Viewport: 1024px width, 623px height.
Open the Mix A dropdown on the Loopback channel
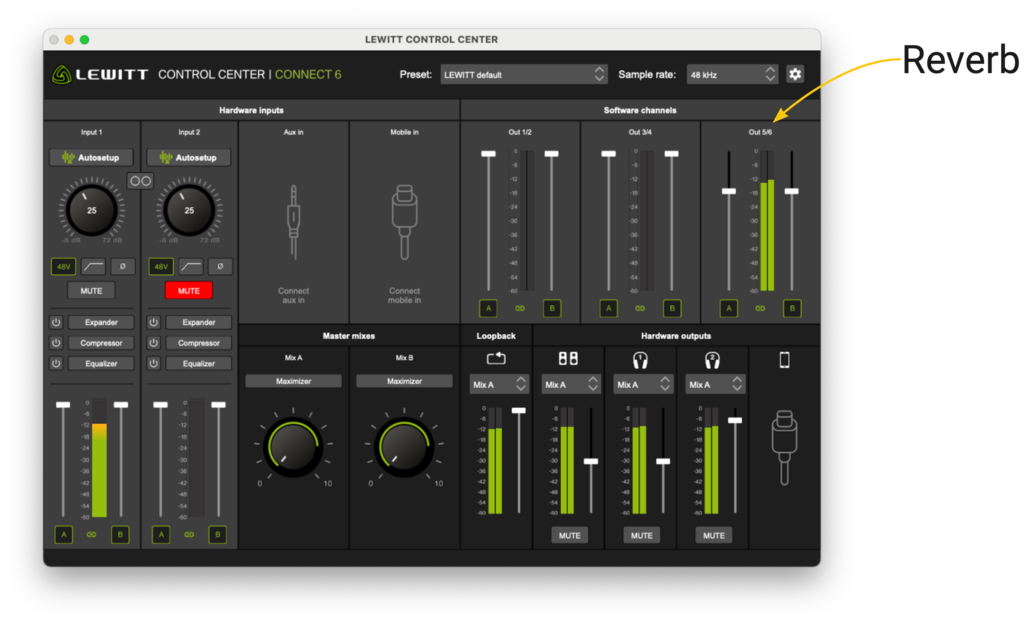click(497, 383)
